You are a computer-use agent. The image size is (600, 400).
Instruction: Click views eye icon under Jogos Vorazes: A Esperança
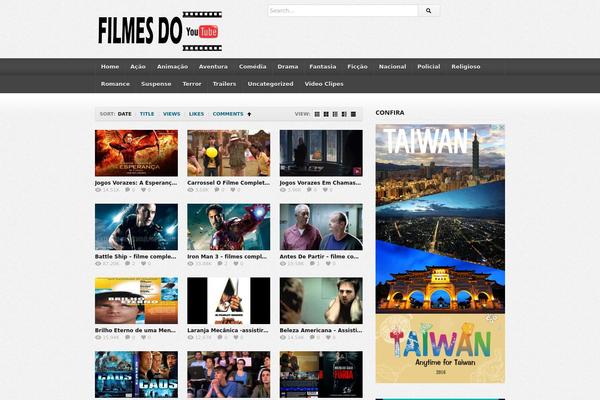(98, 190)
